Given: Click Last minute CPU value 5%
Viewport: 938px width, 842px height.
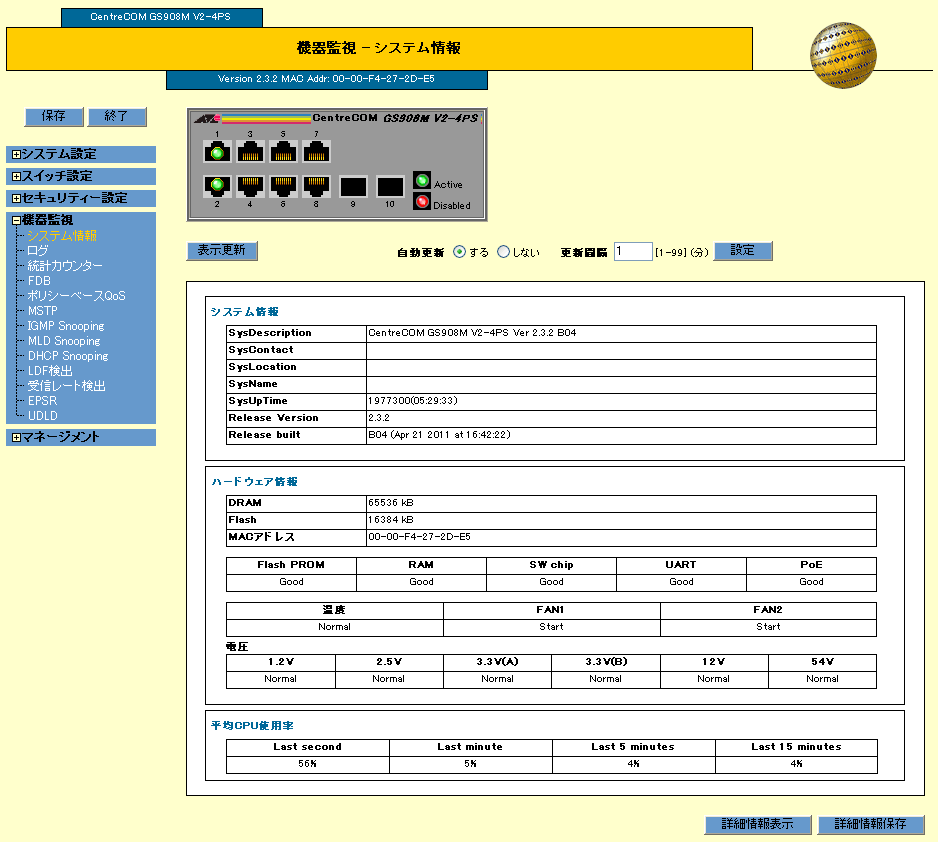Looking at the screenshot, I should coord(471,764).
